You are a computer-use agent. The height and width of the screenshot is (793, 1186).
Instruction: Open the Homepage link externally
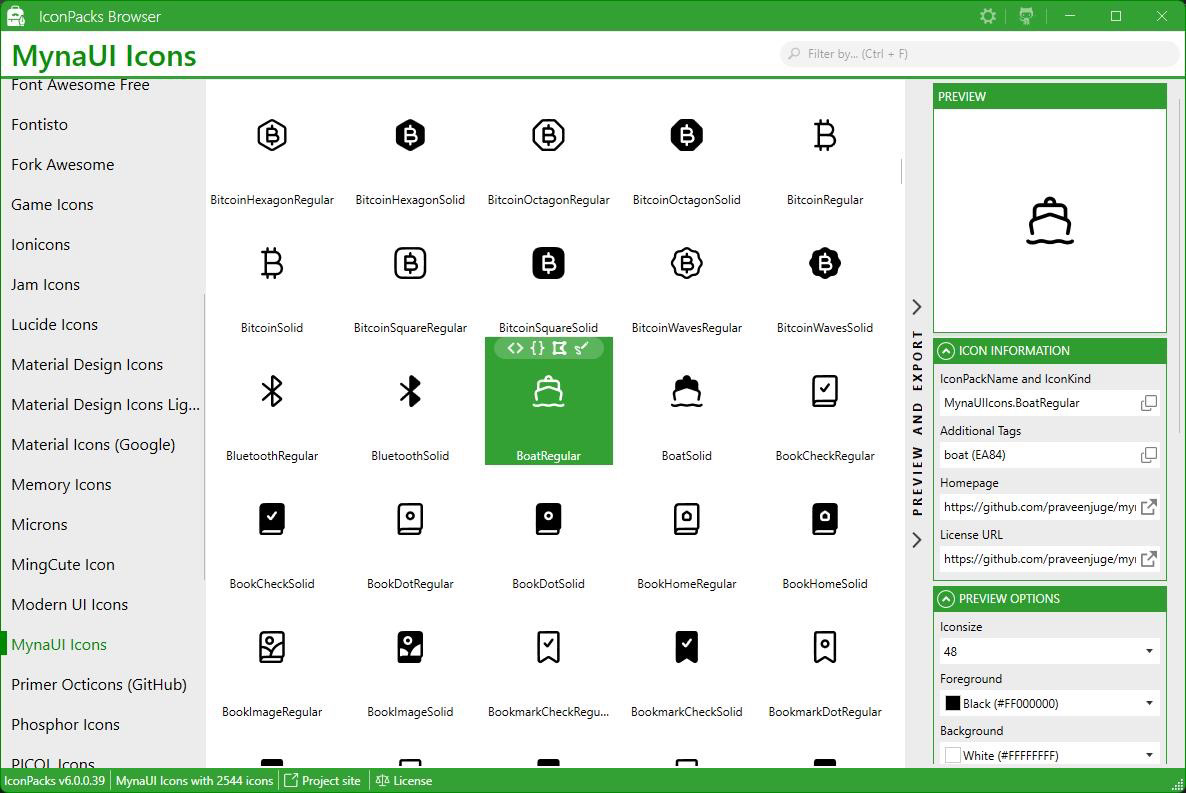tap(1148, 507)
